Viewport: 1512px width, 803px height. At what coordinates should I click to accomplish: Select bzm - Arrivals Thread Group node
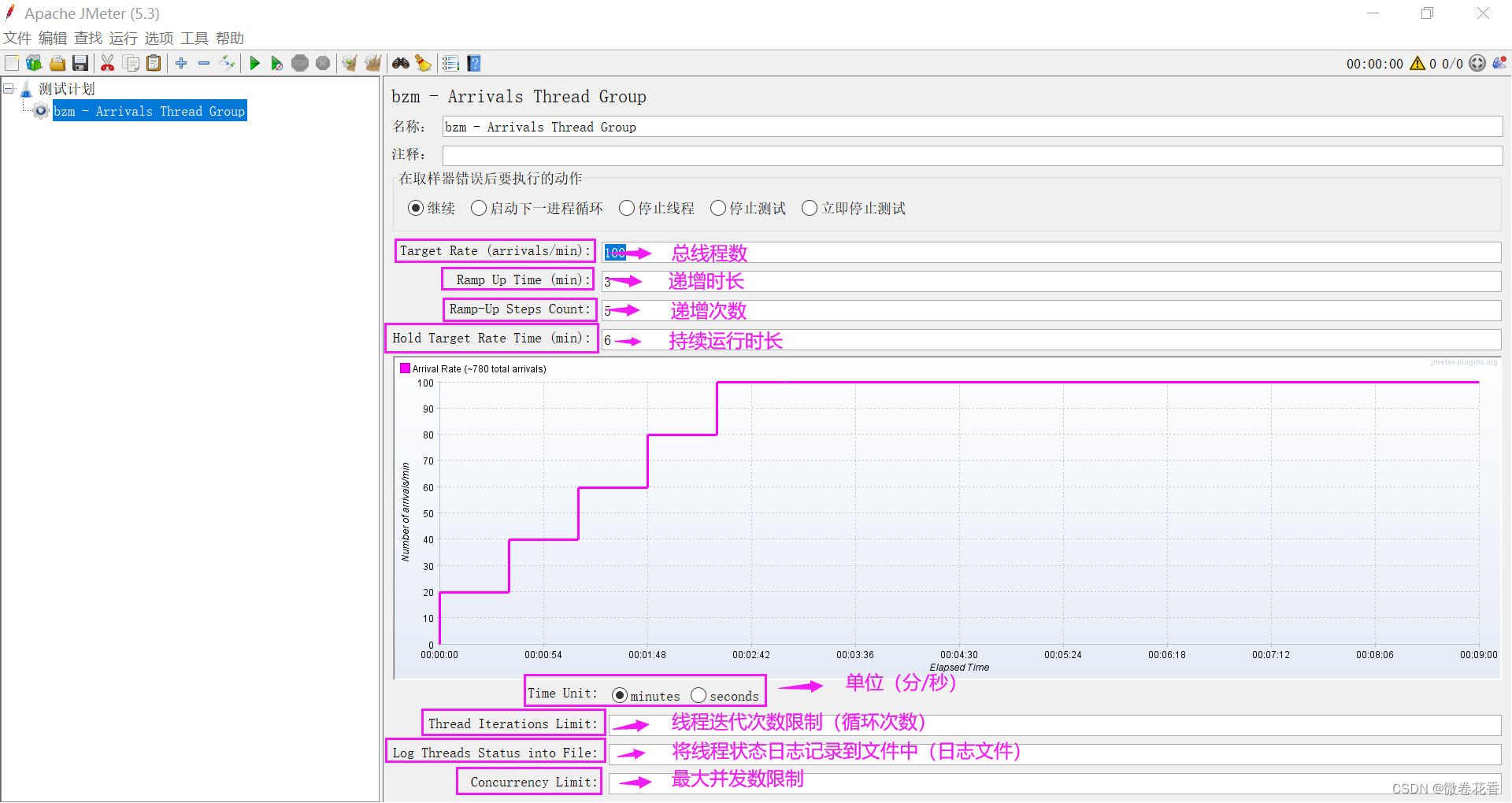tap(150, 111)
